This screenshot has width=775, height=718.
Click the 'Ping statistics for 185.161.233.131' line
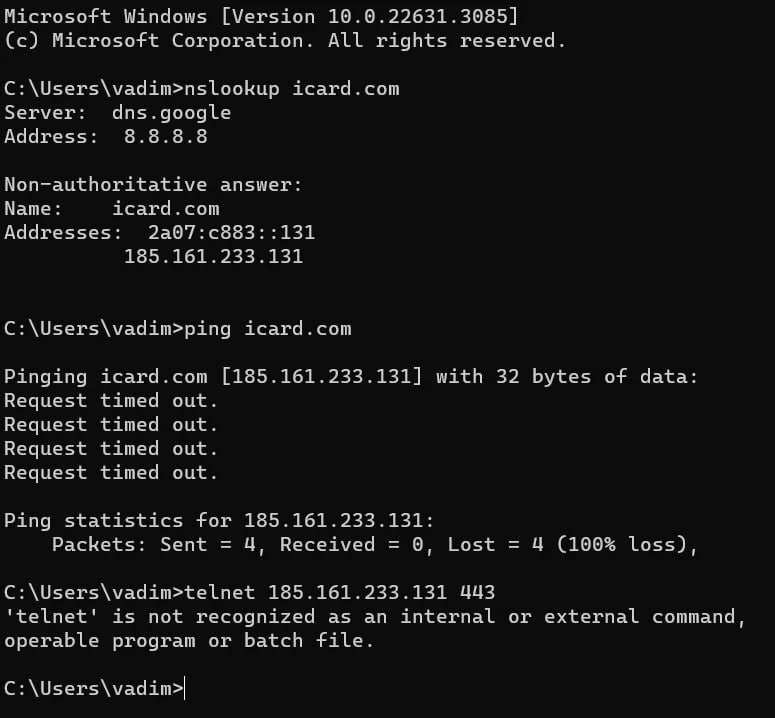pos(219,521)
